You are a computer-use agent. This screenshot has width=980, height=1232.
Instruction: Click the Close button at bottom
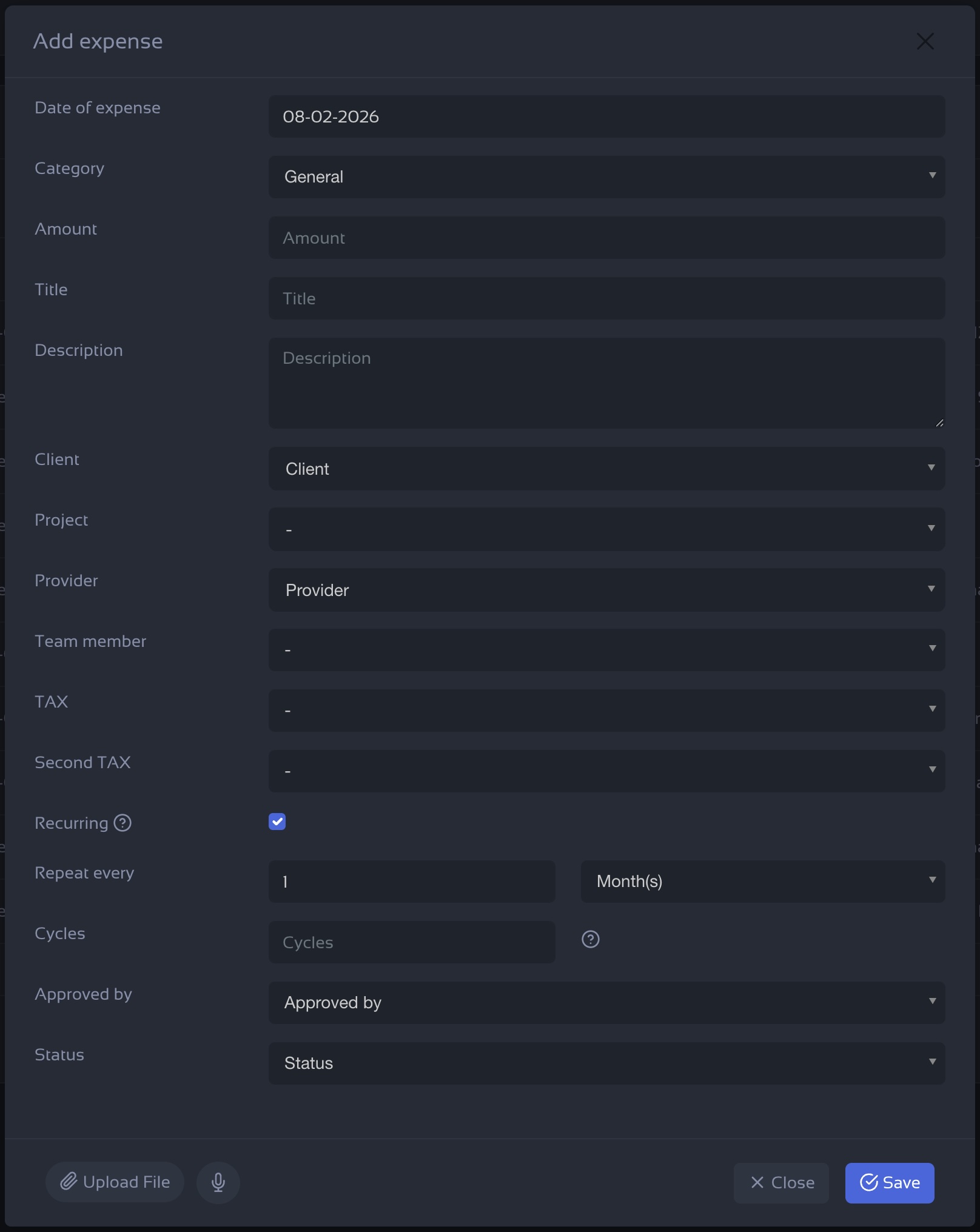click(781, 1183)
